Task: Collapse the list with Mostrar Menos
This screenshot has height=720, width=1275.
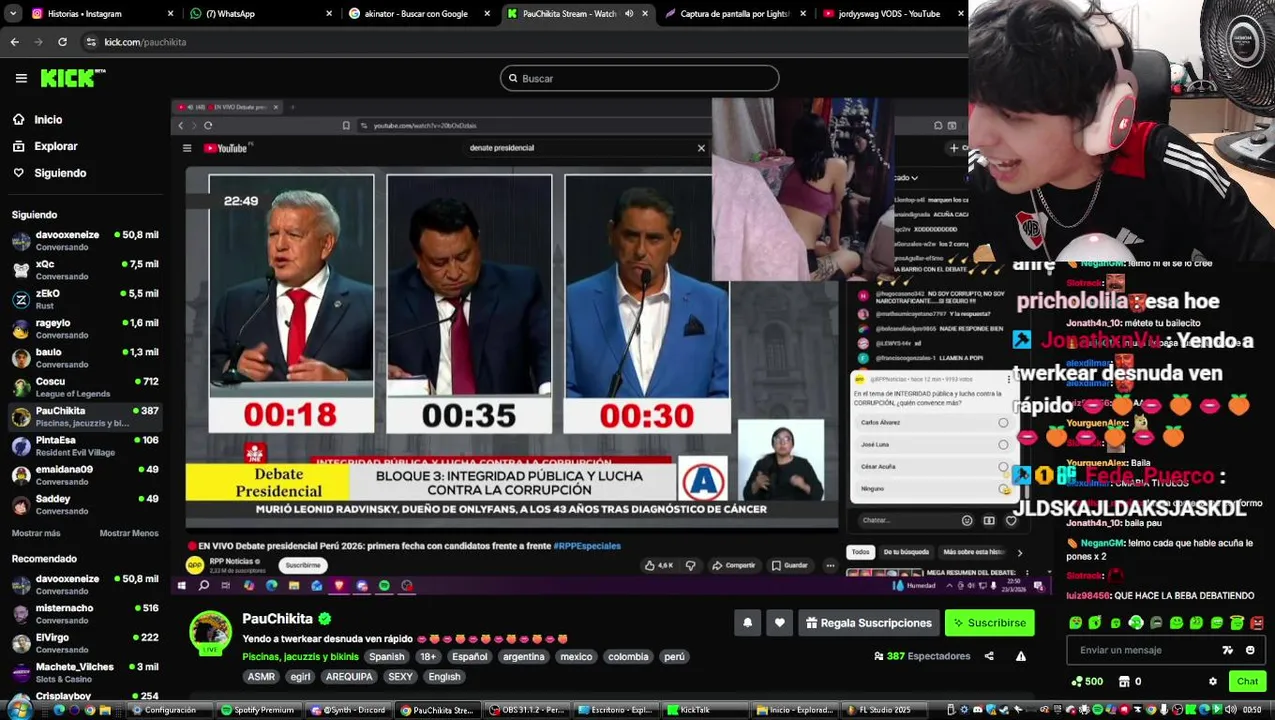Action: [x=129, y=533]
